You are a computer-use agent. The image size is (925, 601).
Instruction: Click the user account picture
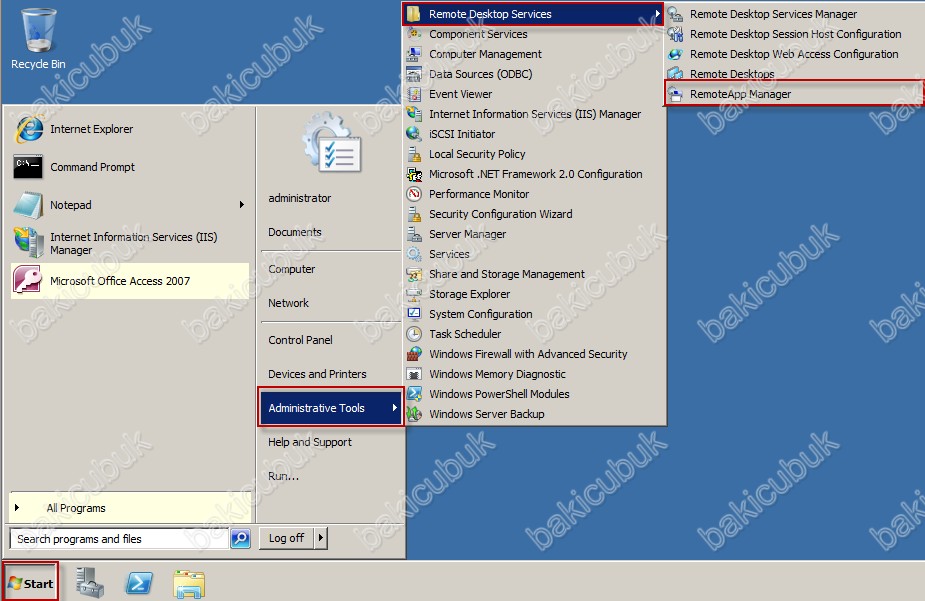click(x=332, y=142)
